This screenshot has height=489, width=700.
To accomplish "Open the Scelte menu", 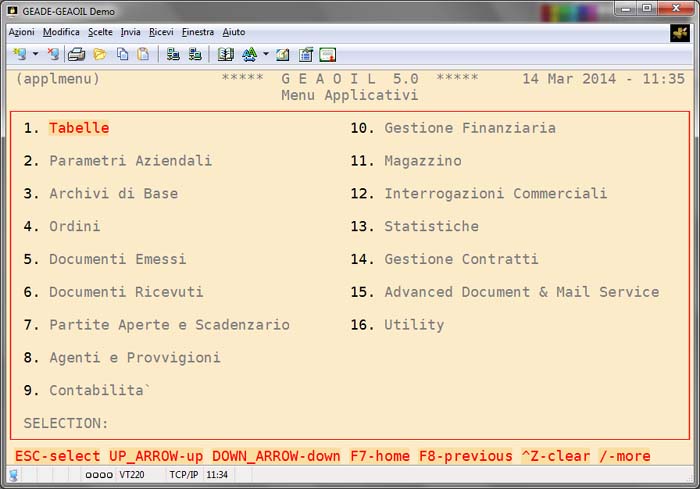I will 100,32.
